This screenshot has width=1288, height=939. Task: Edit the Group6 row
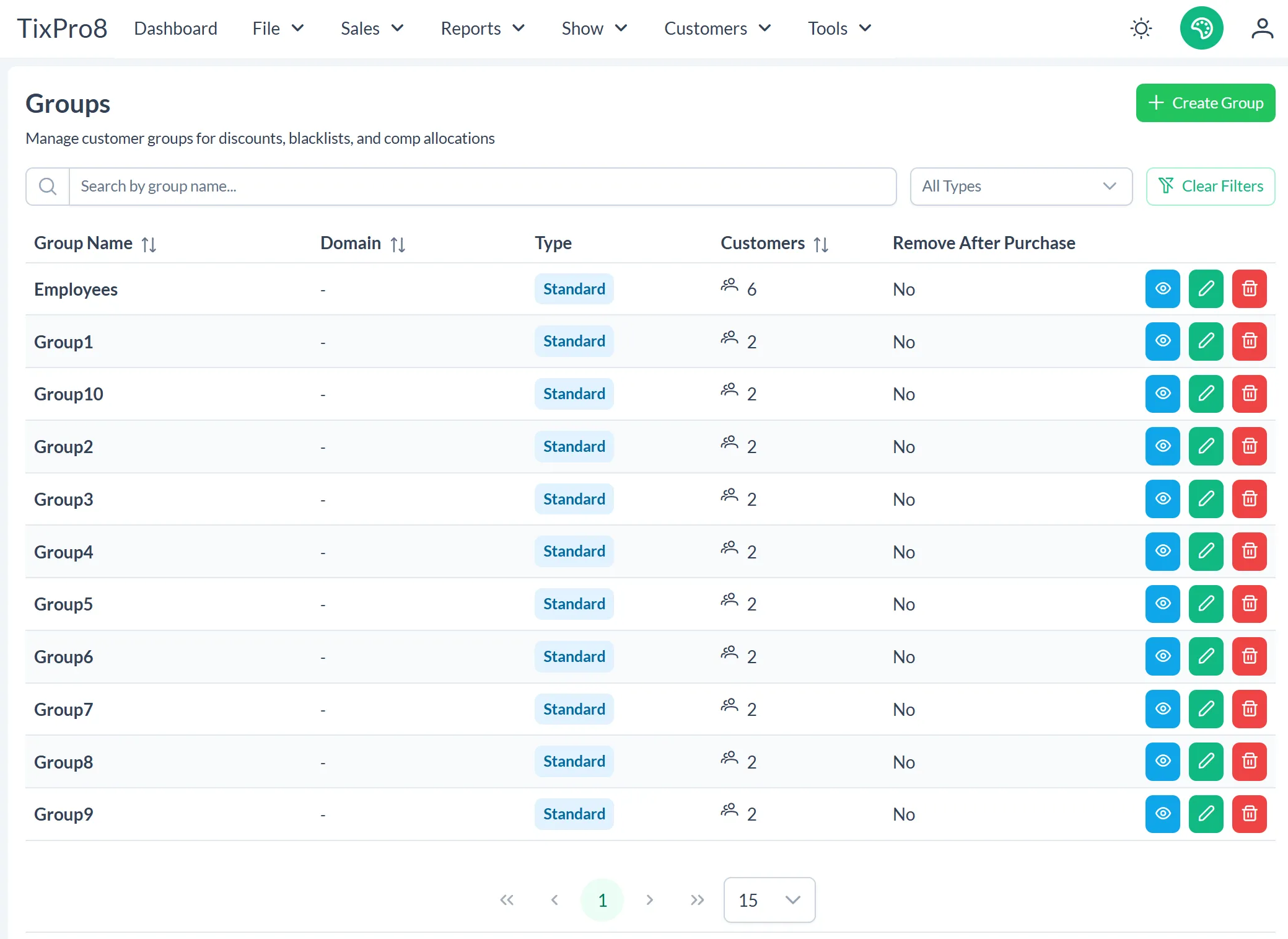1206,656
